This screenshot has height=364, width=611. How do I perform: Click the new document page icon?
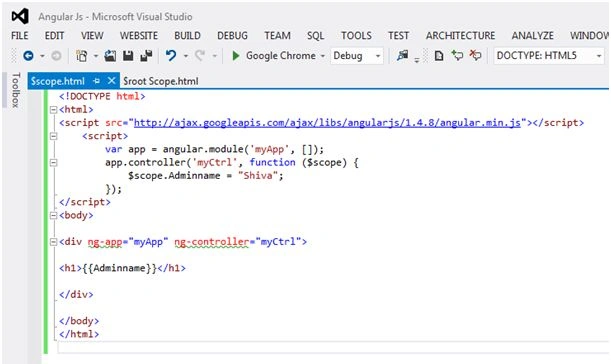pyautogui.click(x=439, y=56)
